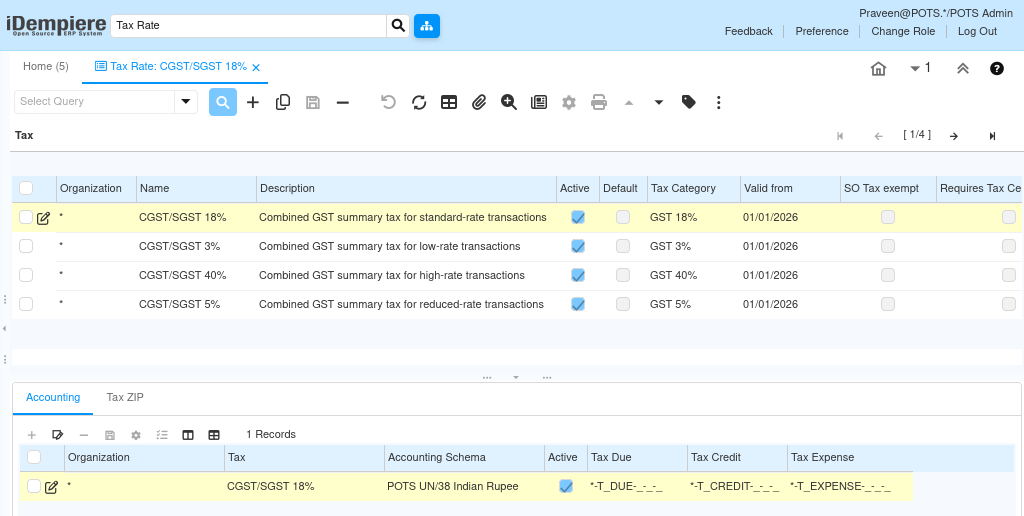Select the CGST/SGST 40% row checkbox
1024x516 pixels.
pyautogui.click(x=25, y=275)
